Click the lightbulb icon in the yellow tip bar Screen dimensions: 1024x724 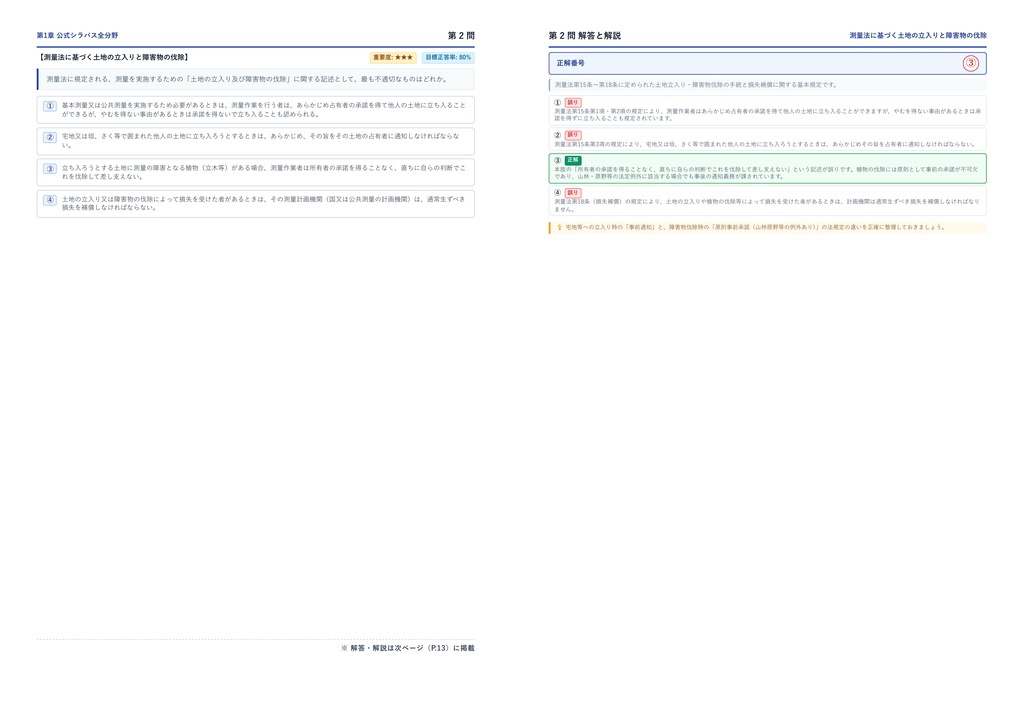(559, 228)
